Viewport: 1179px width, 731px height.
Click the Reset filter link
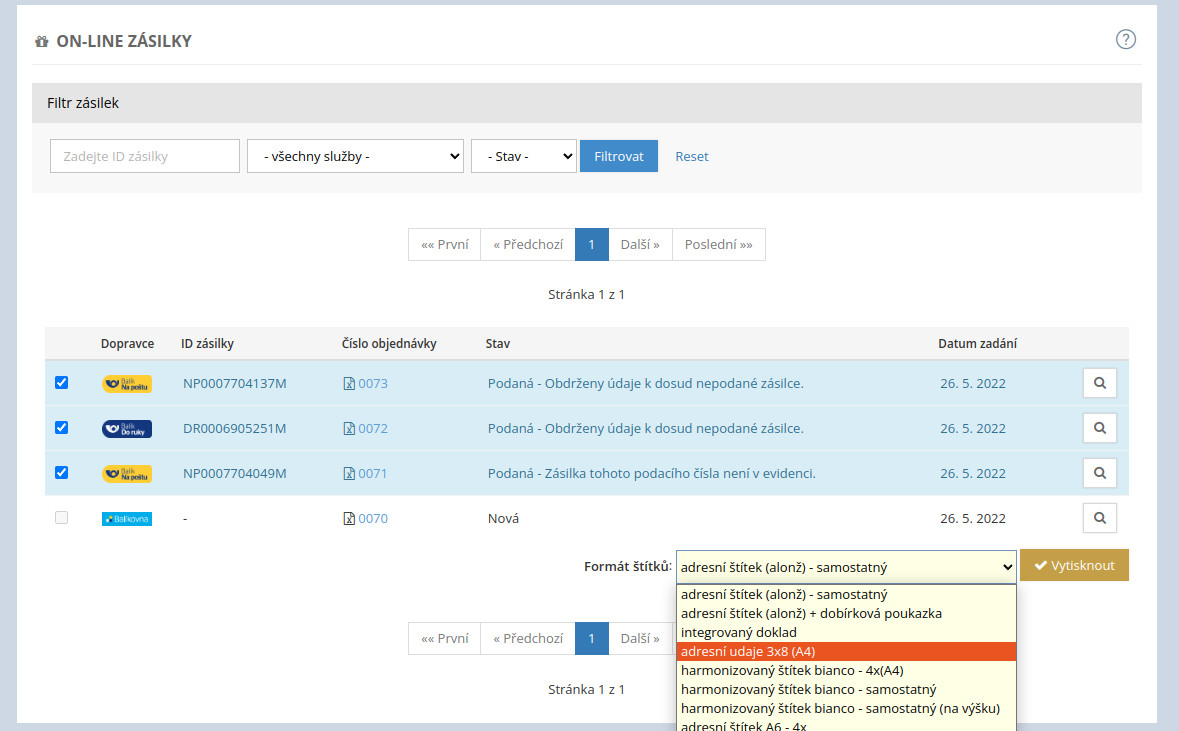pos(691,156)
